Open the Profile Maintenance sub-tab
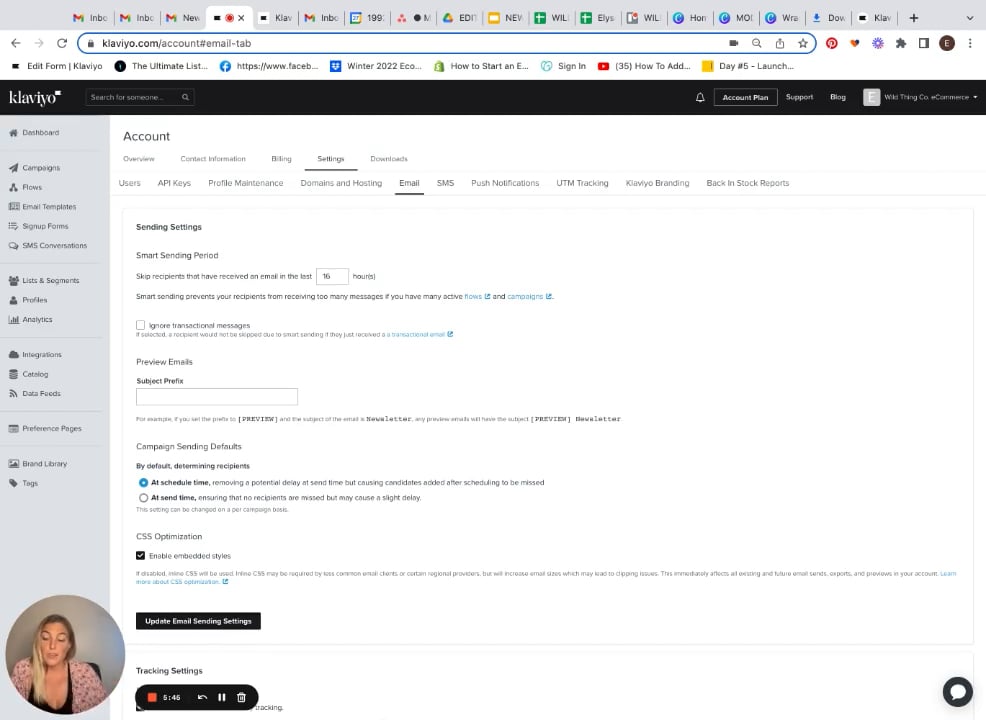 [x=246, y=183]
